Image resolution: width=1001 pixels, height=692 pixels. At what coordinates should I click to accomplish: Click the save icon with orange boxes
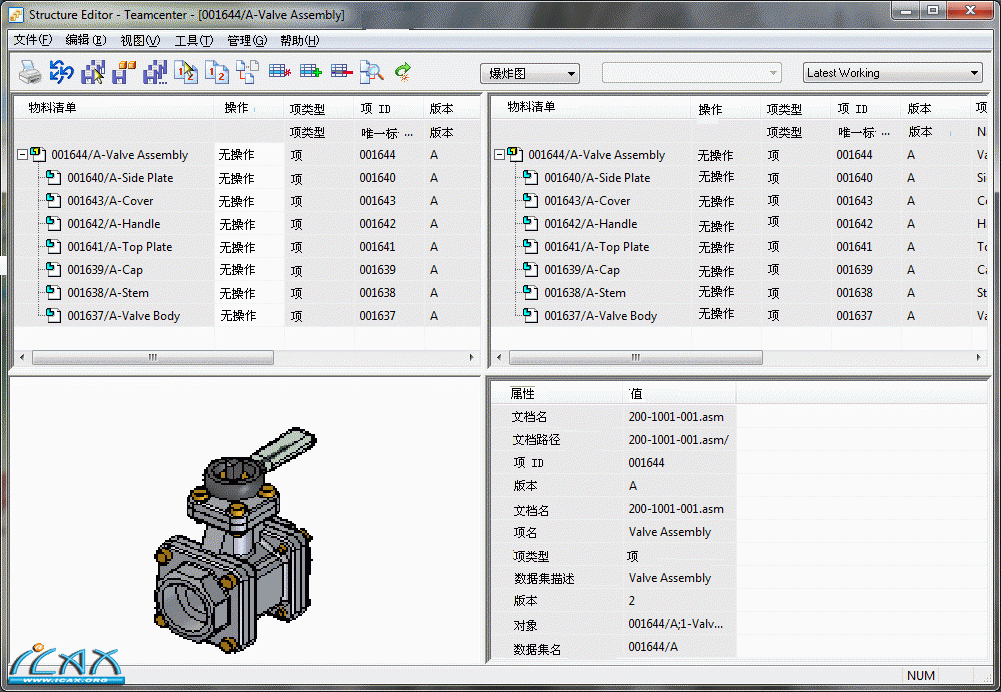click(124, 72)
